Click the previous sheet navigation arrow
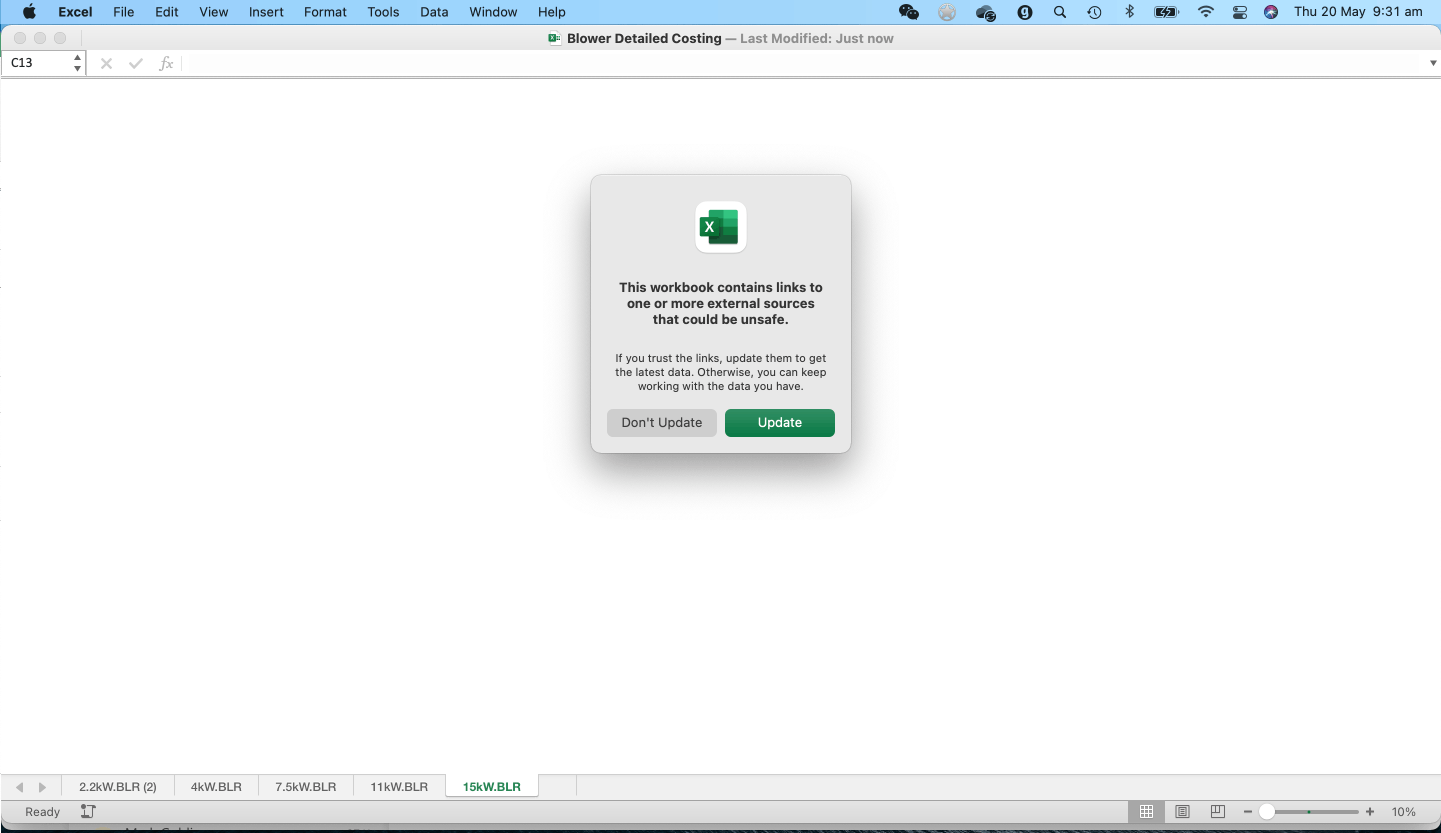This screenshot has width=1441, height=833. pyautogui.click(x=19, y=788)
